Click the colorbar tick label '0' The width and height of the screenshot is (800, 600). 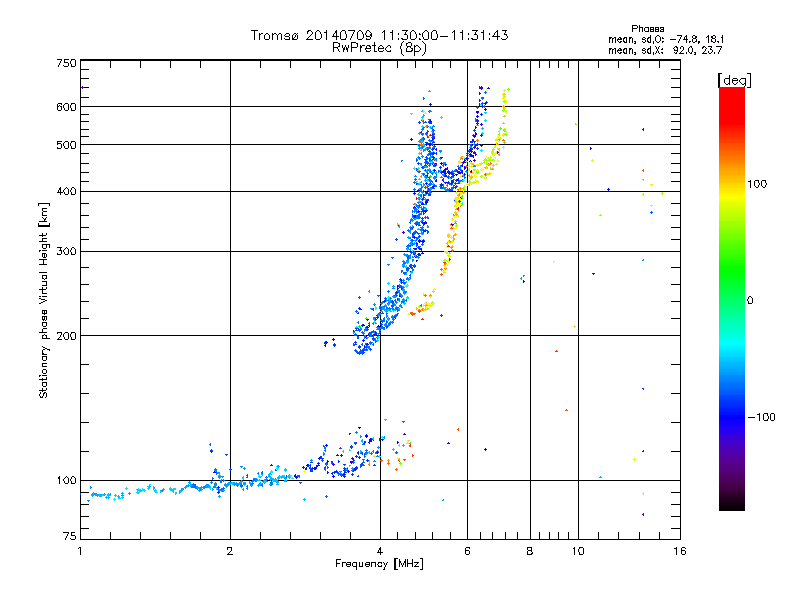(x=750, y=301)
